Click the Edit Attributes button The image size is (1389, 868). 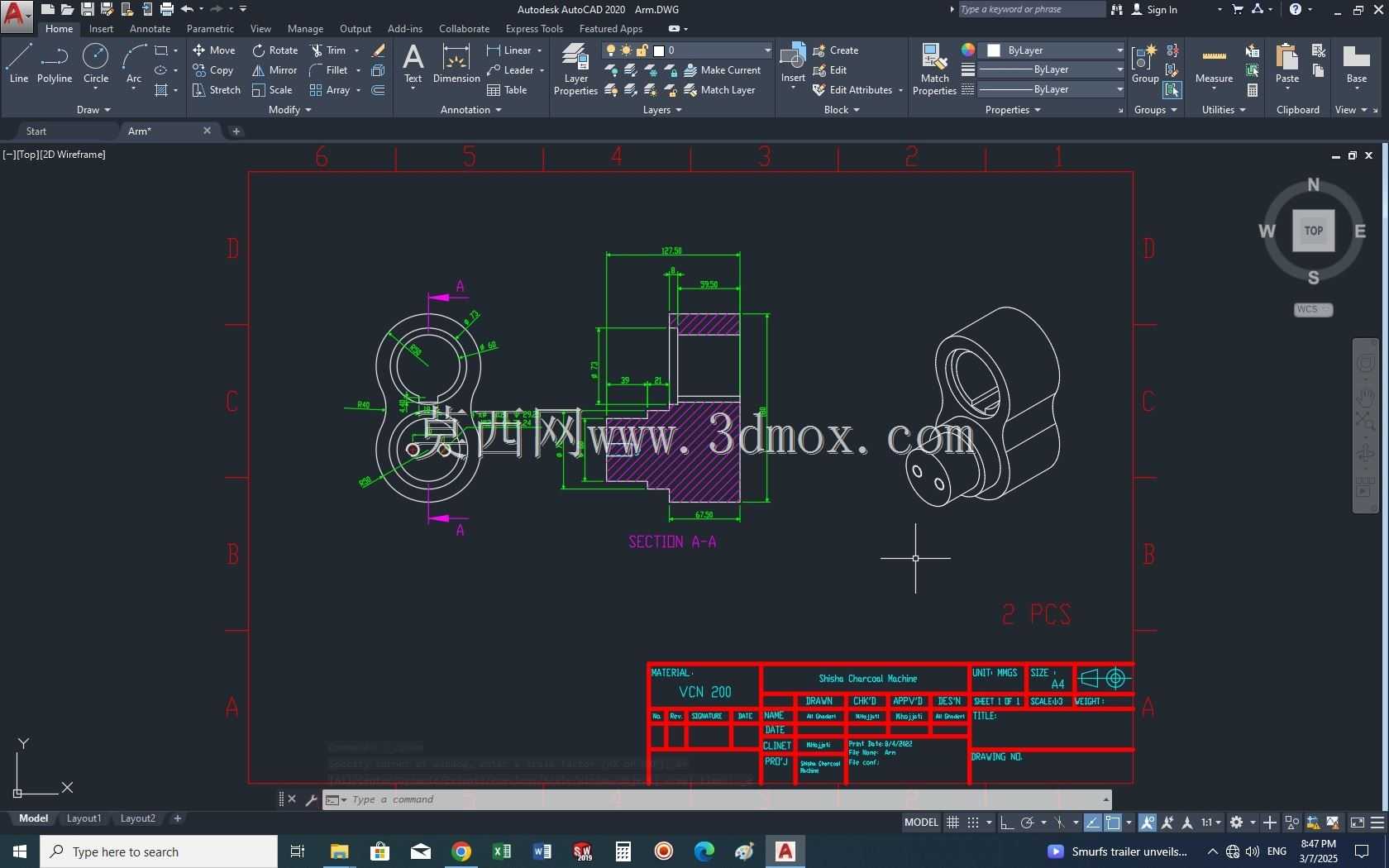[852, 90]
